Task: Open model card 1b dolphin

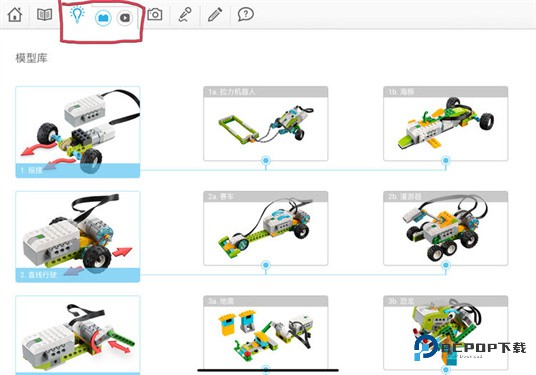Action: (446, 123)
